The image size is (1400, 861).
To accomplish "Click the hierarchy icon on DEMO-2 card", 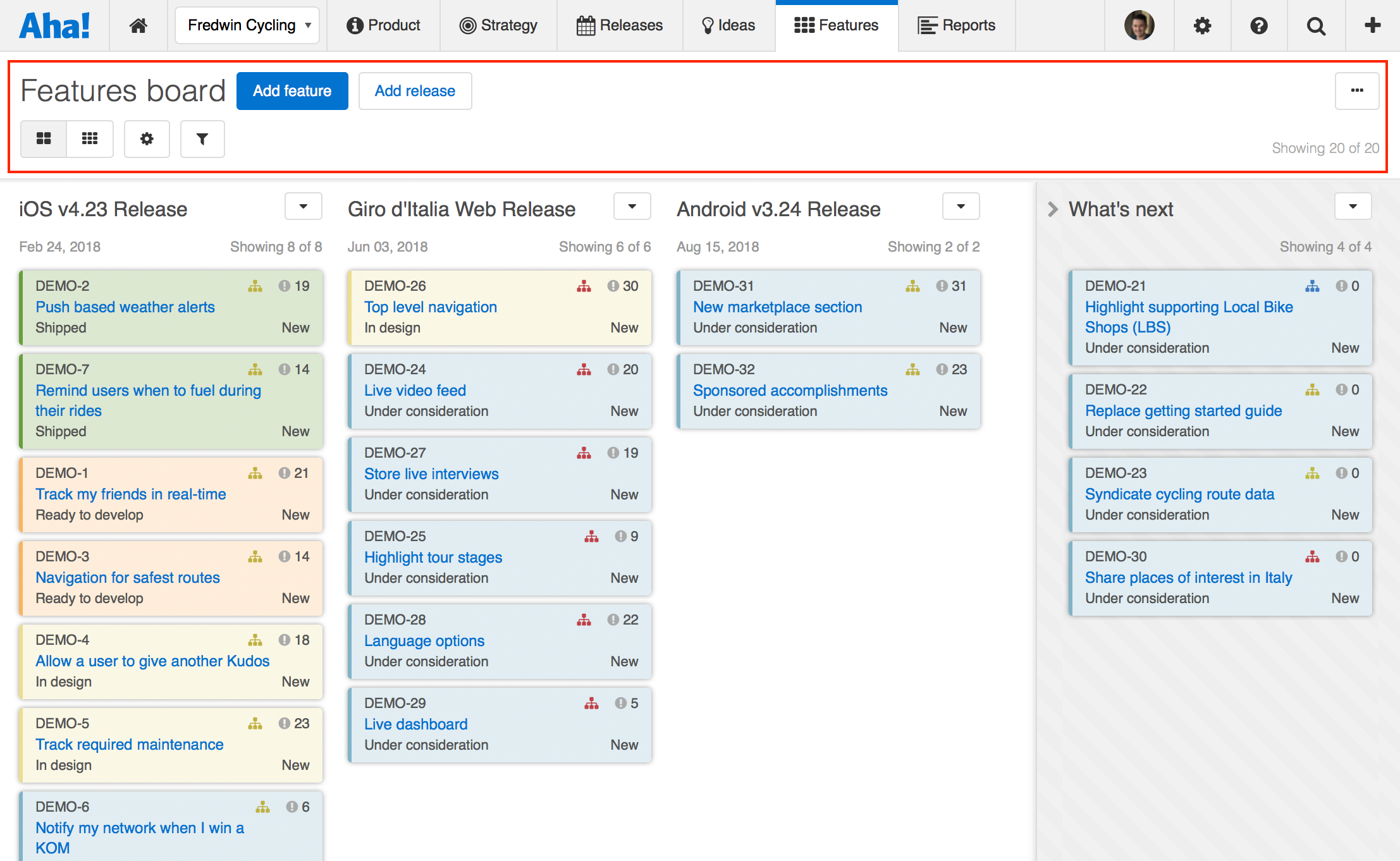I will [x=255, y=286].
